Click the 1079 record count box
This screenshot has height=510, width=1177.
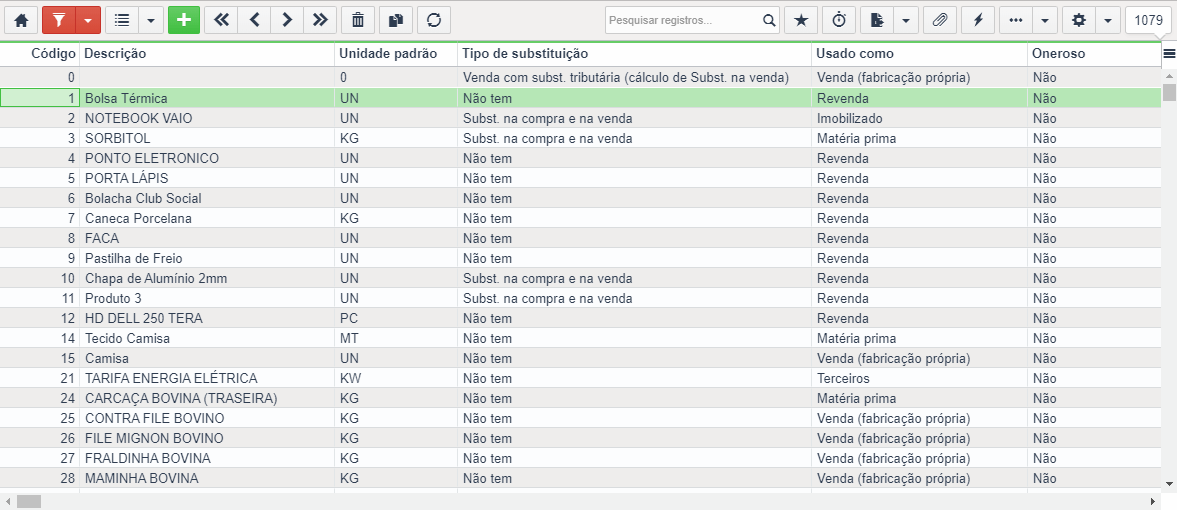(x=1148, y=21)
